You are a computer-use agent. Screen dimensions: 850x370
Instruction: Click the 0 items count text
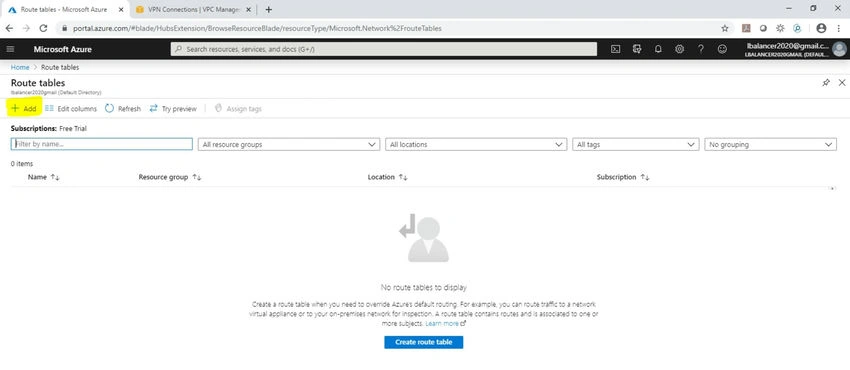click(22, 164)
